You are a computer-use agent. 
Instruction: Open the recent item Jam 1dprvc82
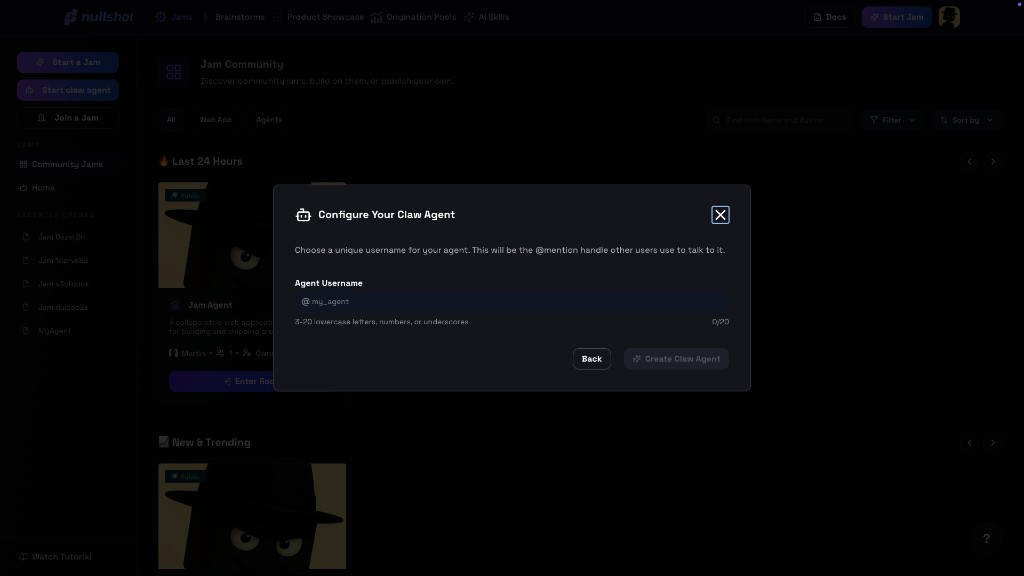tap(63, 260)
